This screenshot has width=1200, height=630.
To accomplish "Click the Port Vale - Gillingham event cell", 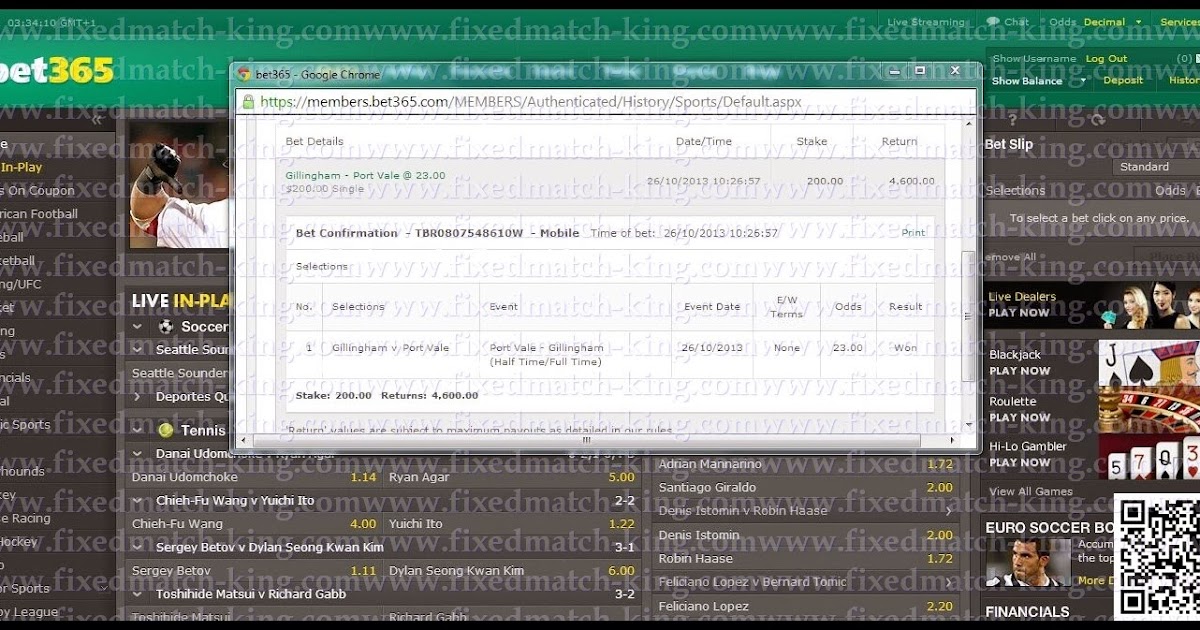I will [547, 354].
